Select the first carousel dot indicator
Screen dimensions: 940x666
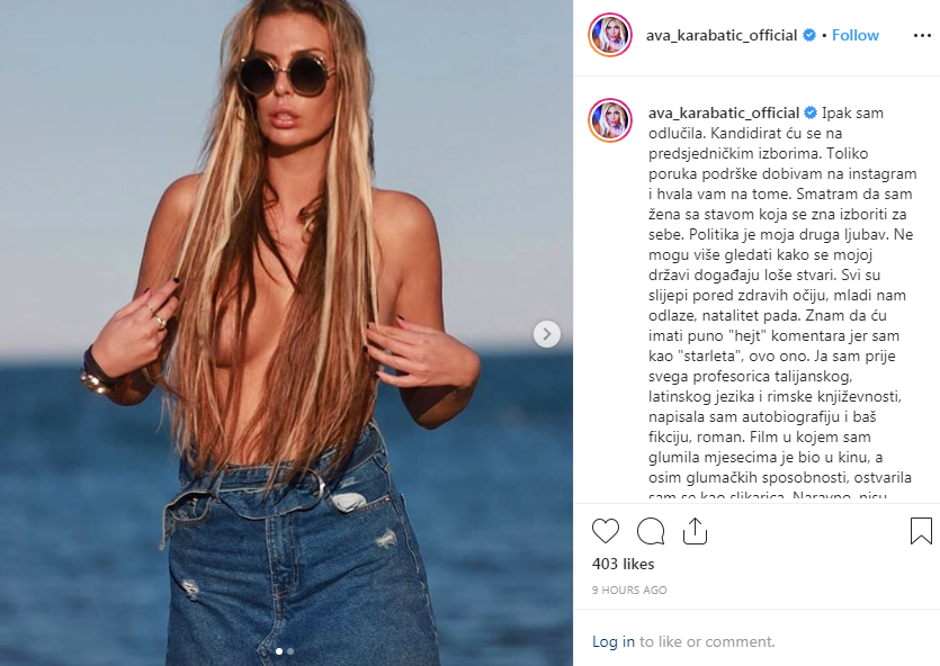click(x=279, y=651)
